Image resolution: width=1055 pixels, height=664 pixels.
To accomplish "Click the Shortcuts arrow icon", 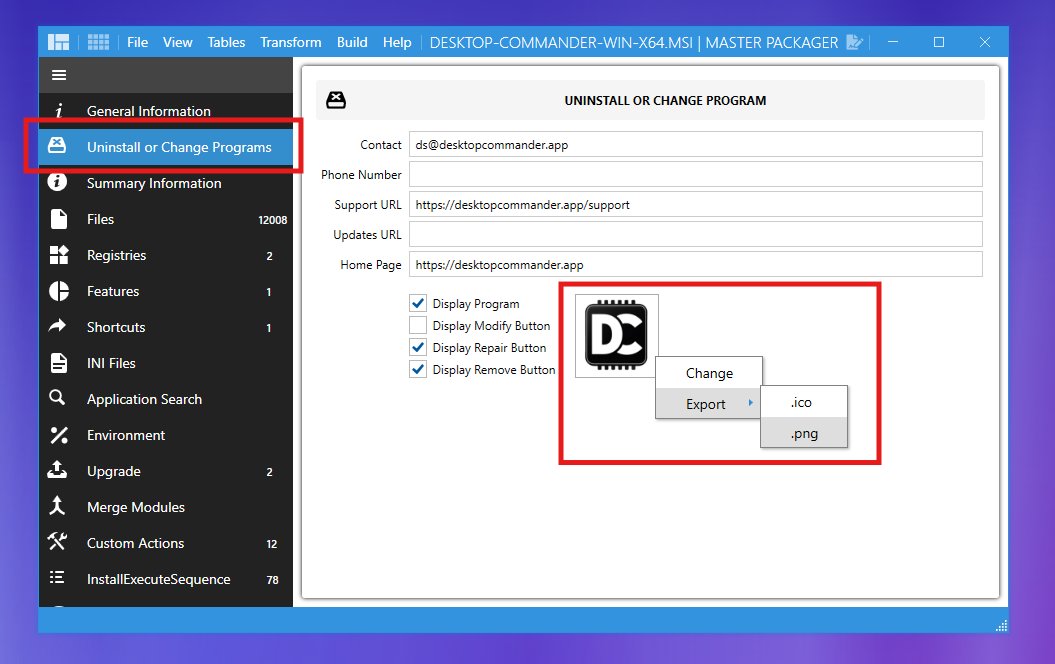I will pyautogui.click(x=57, y=326).
